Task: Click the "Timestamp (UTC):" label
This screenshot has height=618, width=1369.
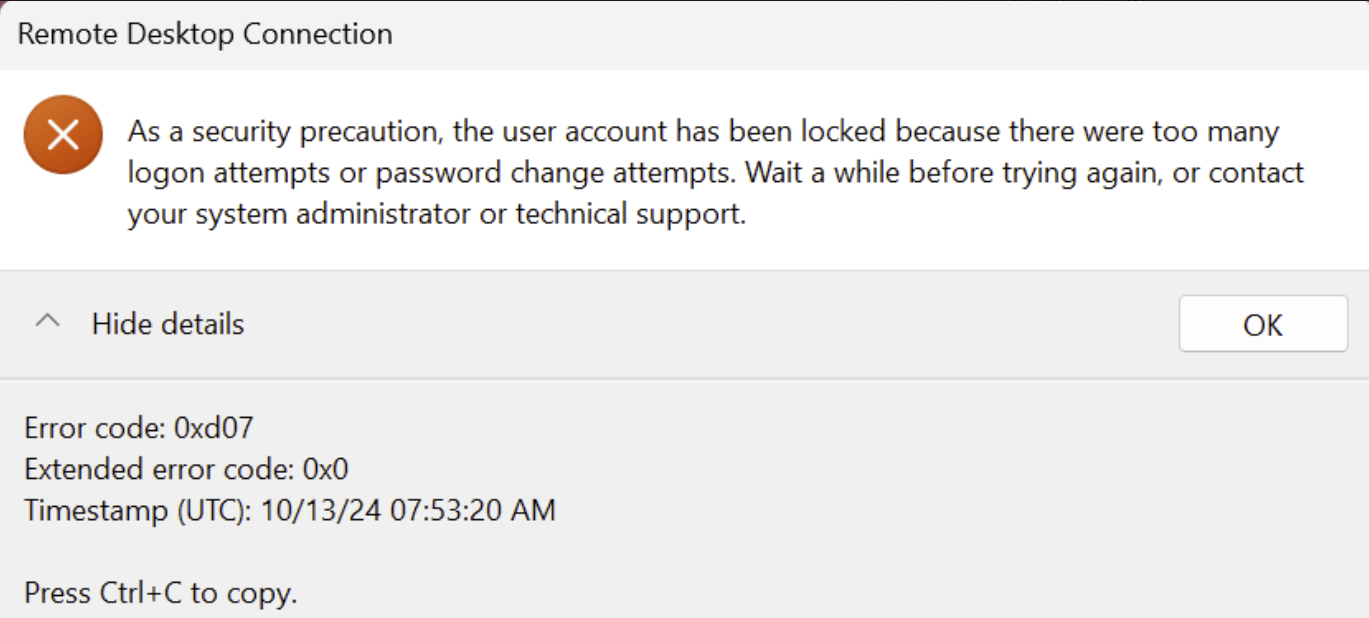Action: click(138, 511)
